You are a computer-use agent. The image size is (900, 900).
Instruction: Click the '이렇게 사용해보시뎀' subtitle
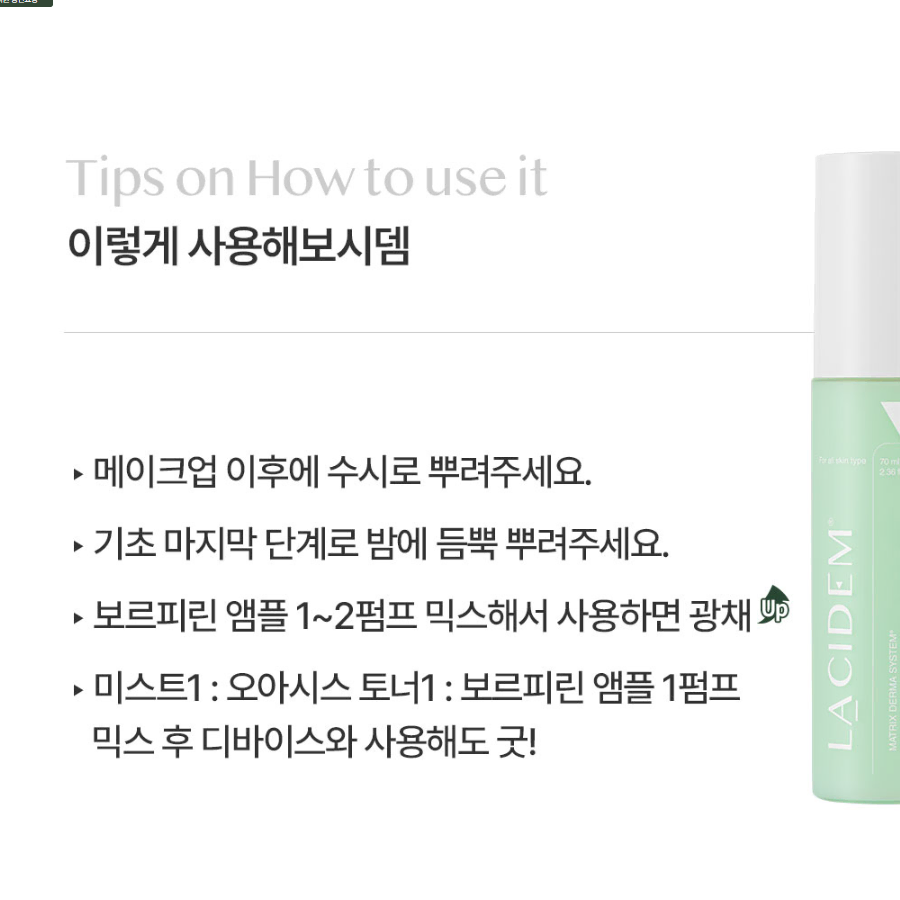click(238, 246)
